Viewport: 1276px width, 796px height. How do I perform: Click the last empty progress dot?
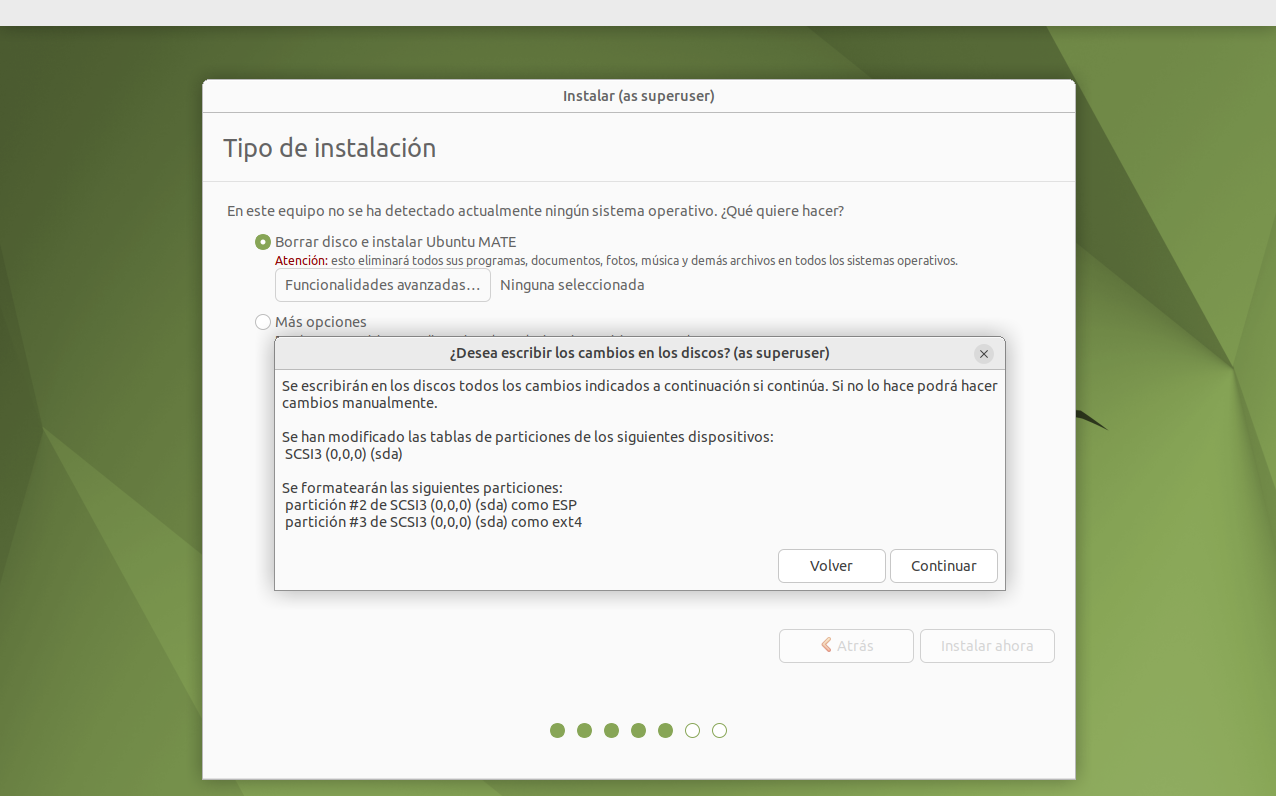pos(719,731)
